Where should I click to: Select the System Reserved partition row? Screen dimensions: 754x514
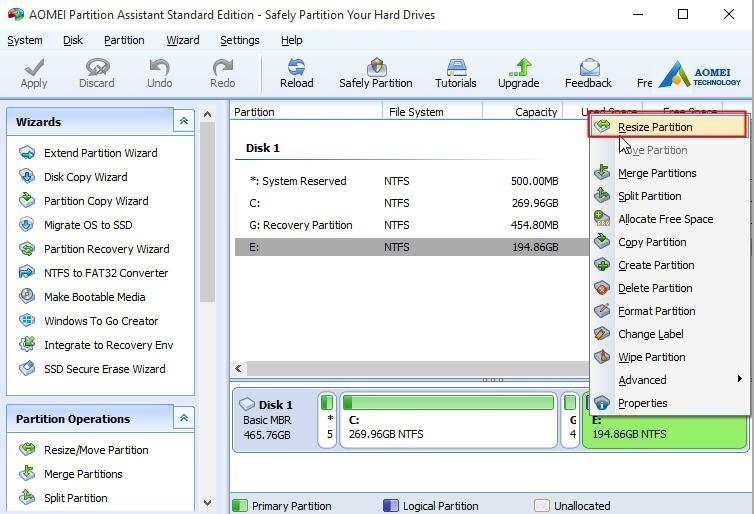click(412, 181)
